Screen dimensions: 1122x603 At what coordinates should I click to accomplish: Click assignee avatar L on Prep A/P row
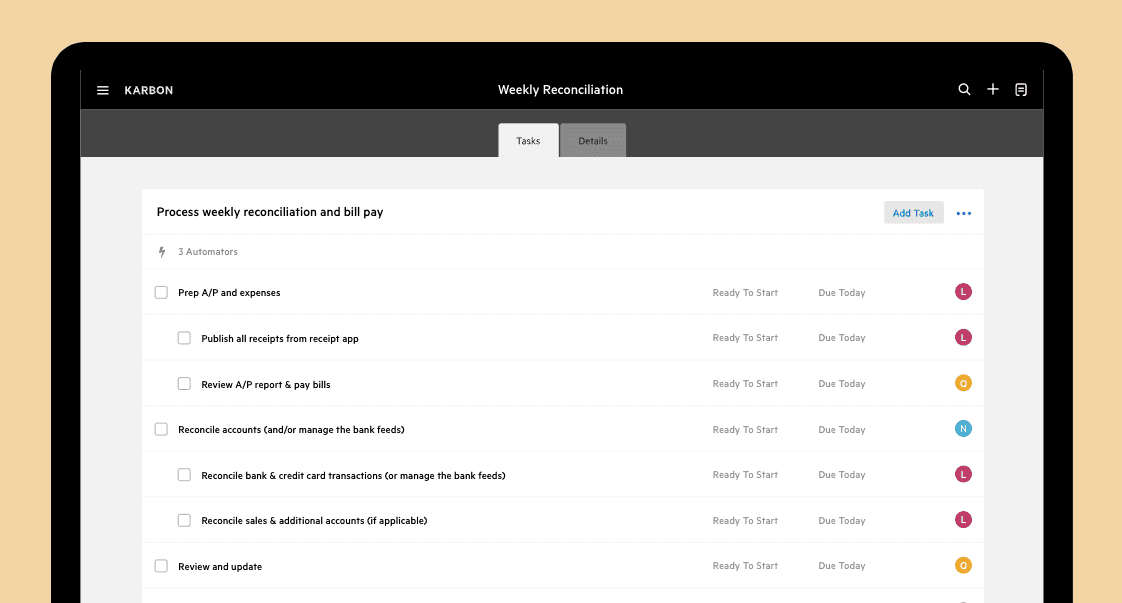[x=963, y=292]
